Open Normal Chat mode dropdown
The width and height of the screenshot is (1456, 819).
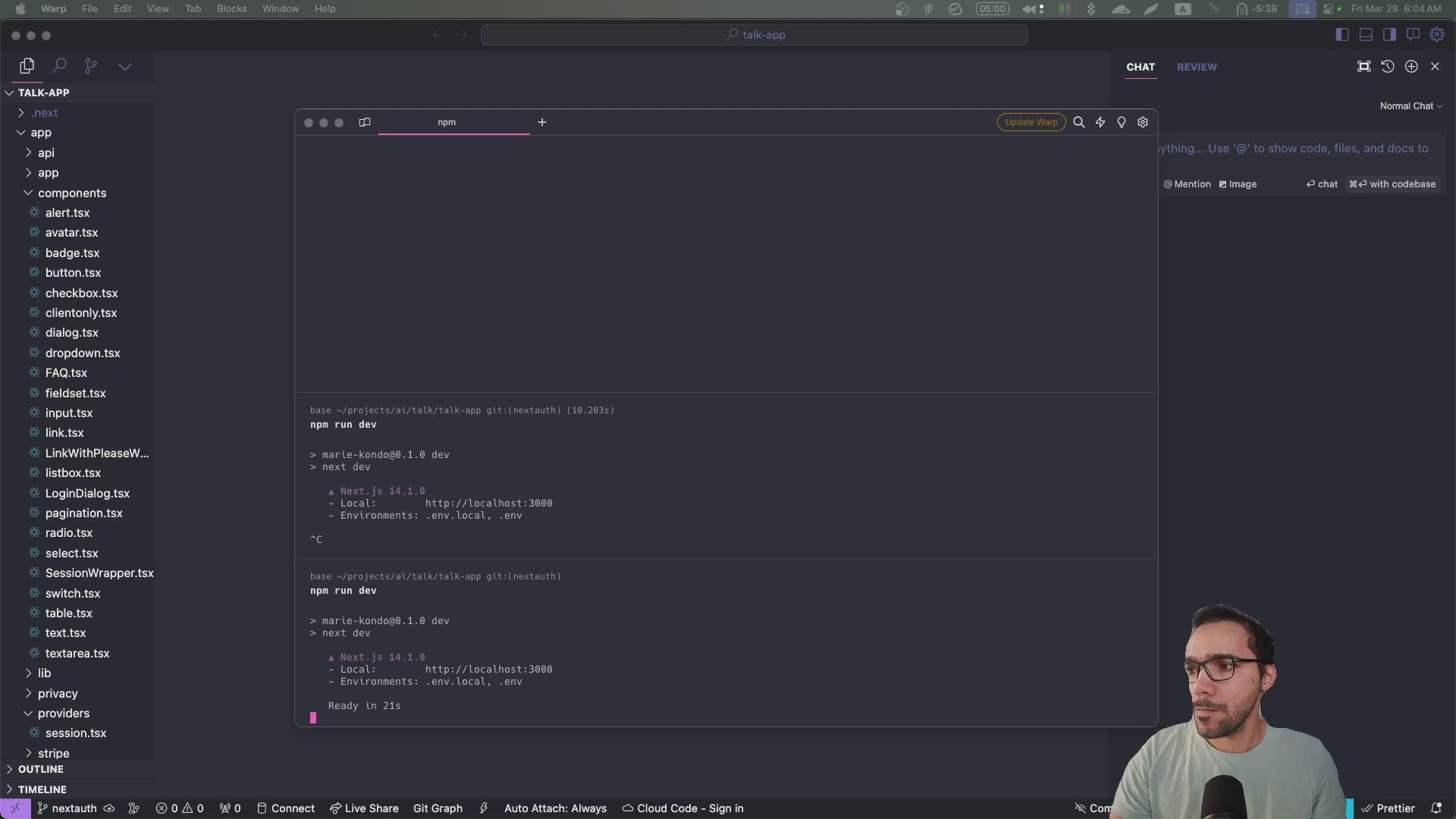(1410, 106)
